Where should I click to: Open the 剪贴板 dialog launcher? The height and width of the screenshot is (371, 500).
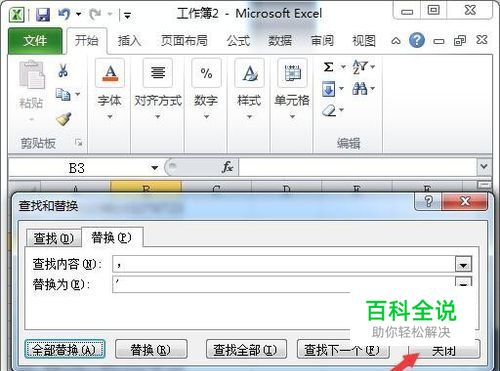[79, 143]
